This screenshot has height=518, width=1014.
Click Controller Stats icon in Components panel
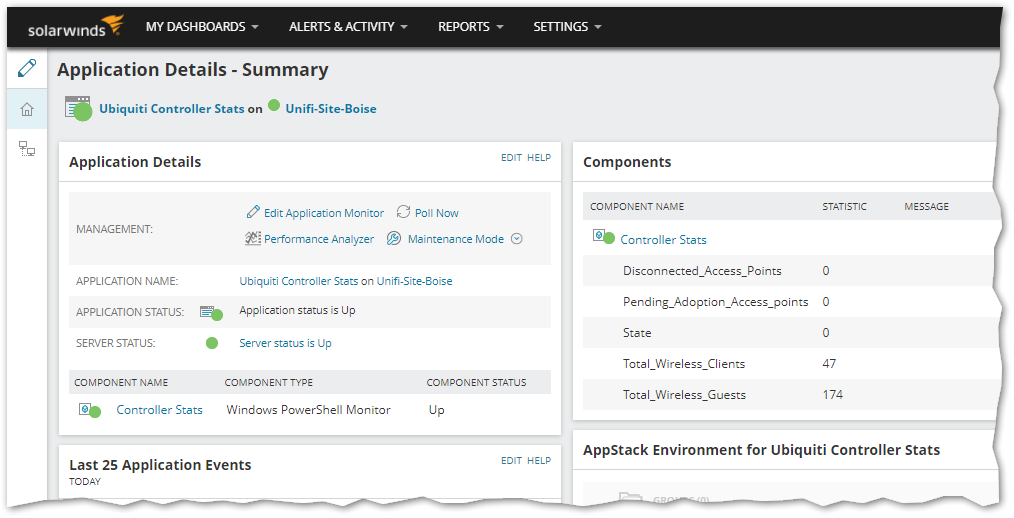(603, 237)
